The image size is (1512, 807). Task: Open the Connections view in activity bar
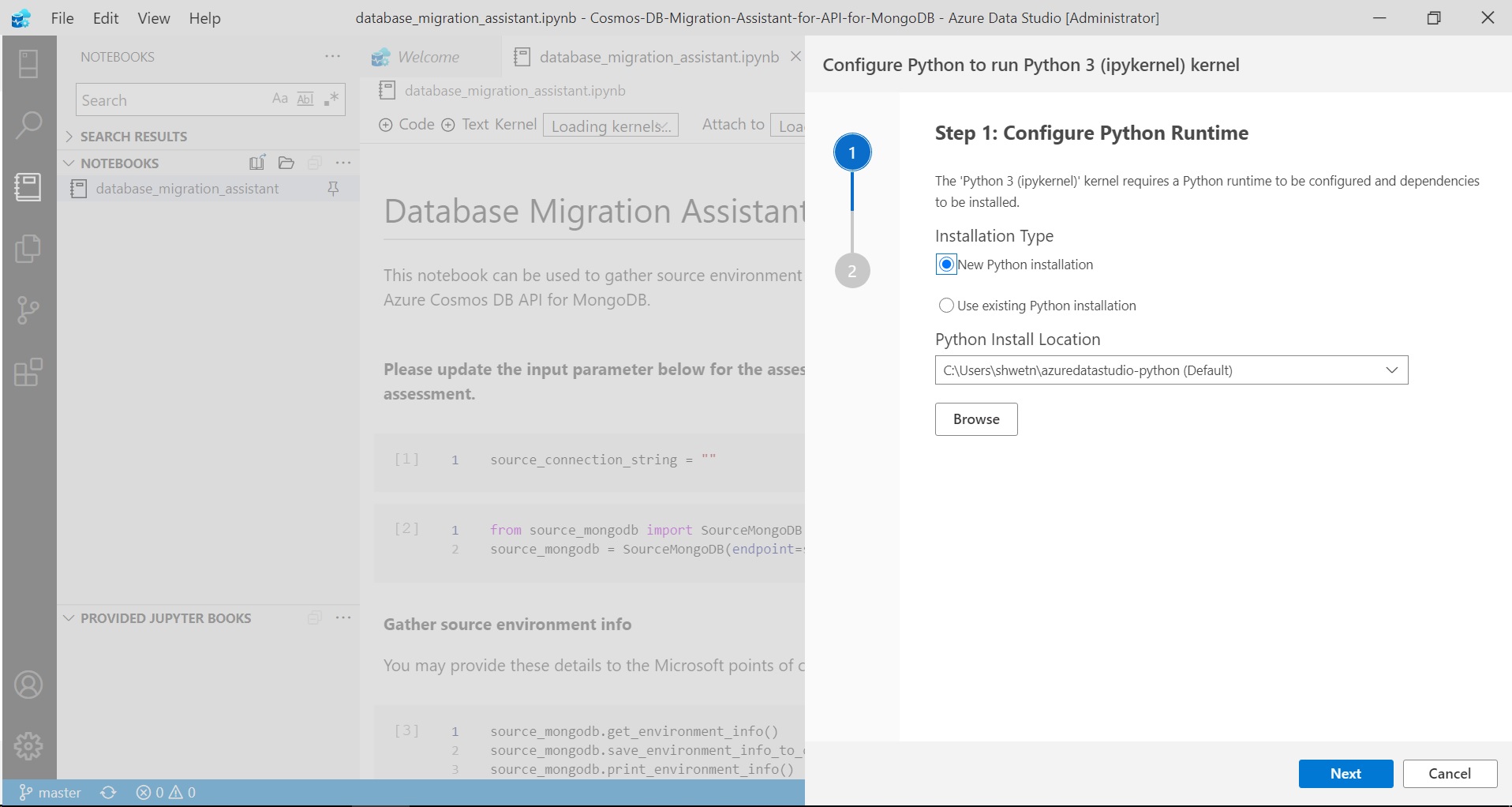coord(28,64)
